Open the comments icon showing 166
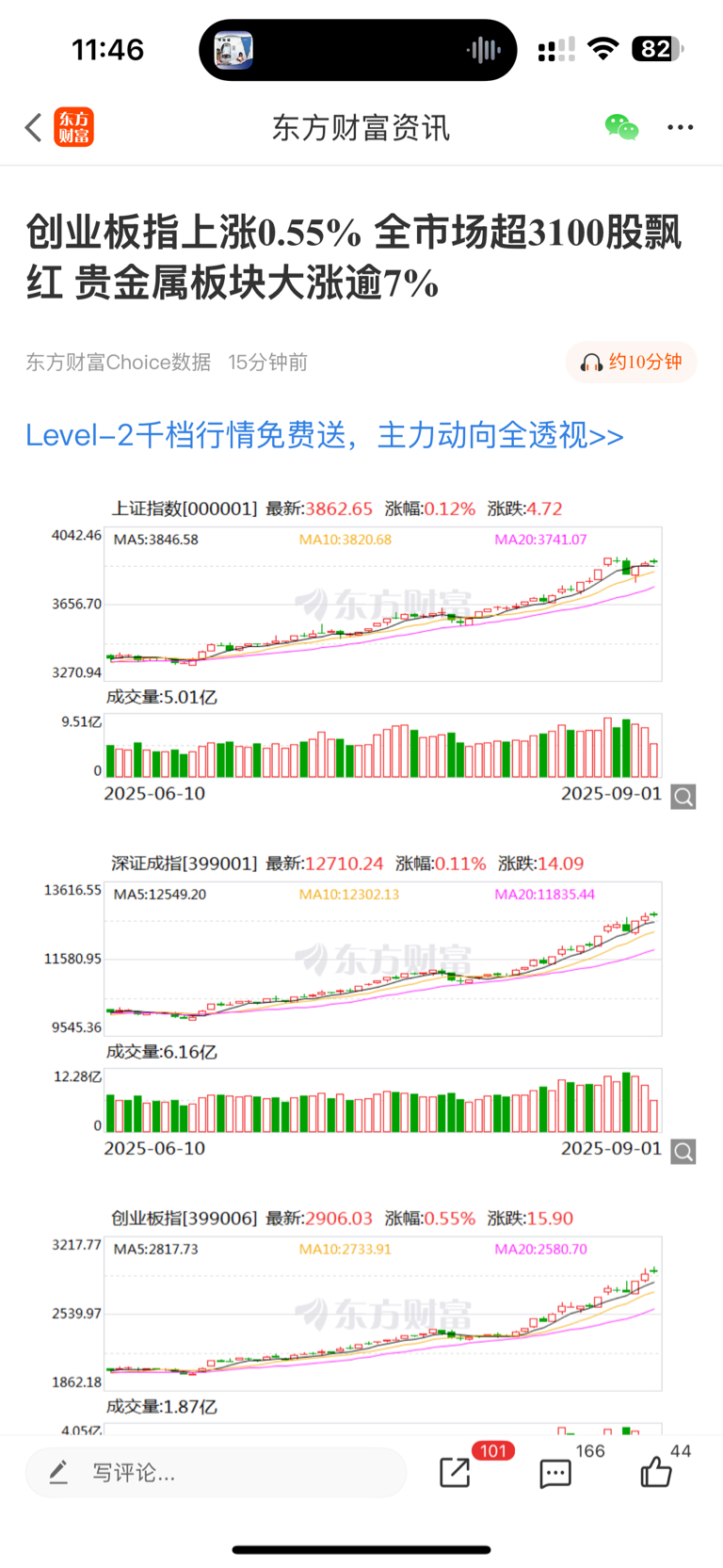The image size is (723, 1568). coord(555,1473)
